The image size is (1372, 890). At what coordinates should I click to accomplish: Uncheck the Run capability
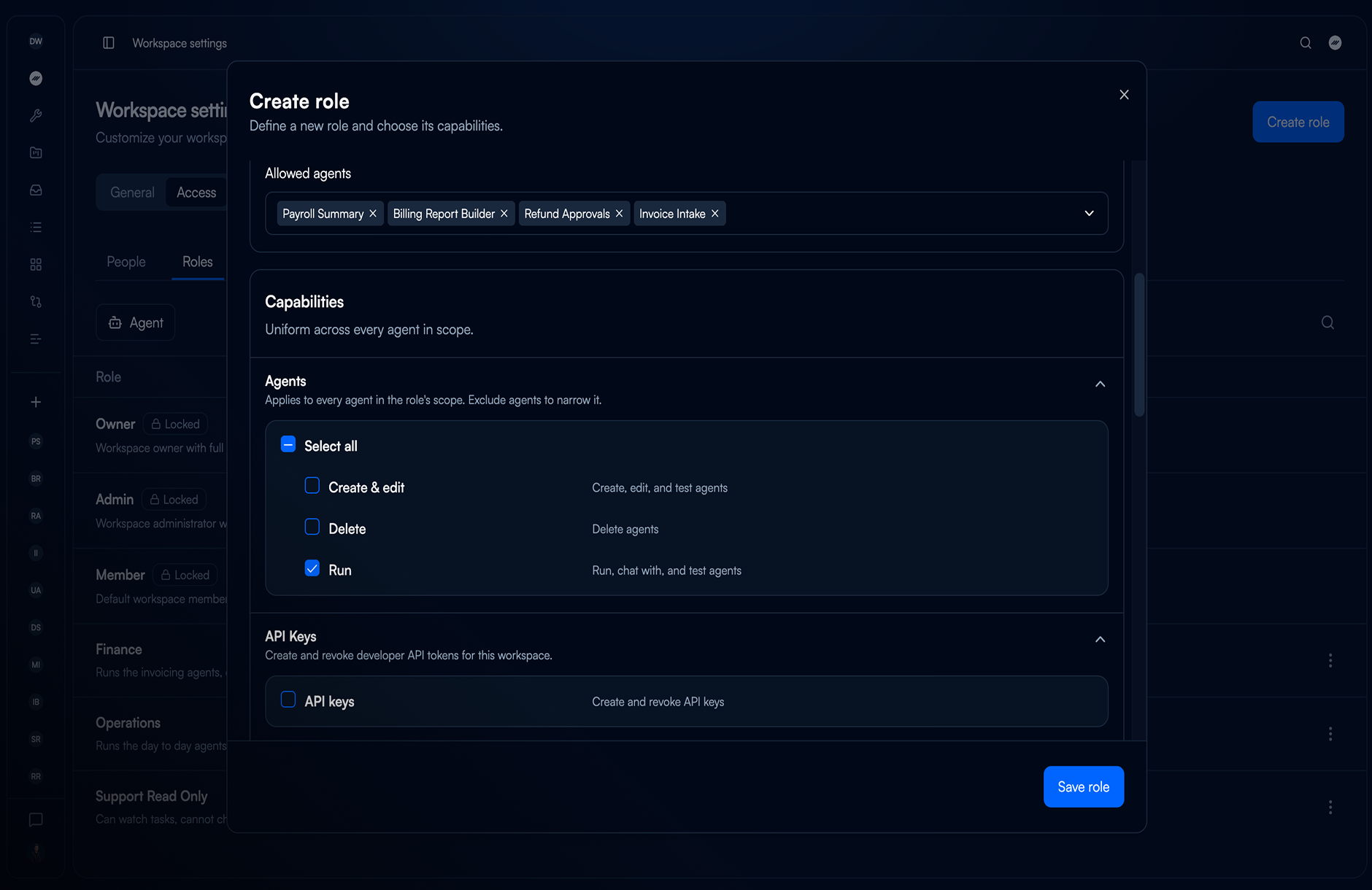pyautogui.click(x=312, y=568)
